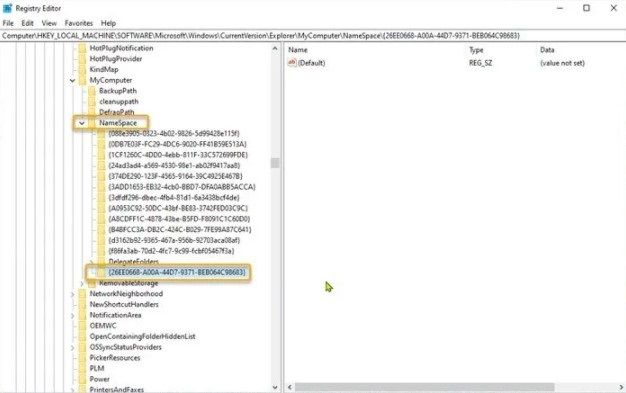Click the BackupPath folder icon
The image size is (626, 393).
tap(92, 91)
